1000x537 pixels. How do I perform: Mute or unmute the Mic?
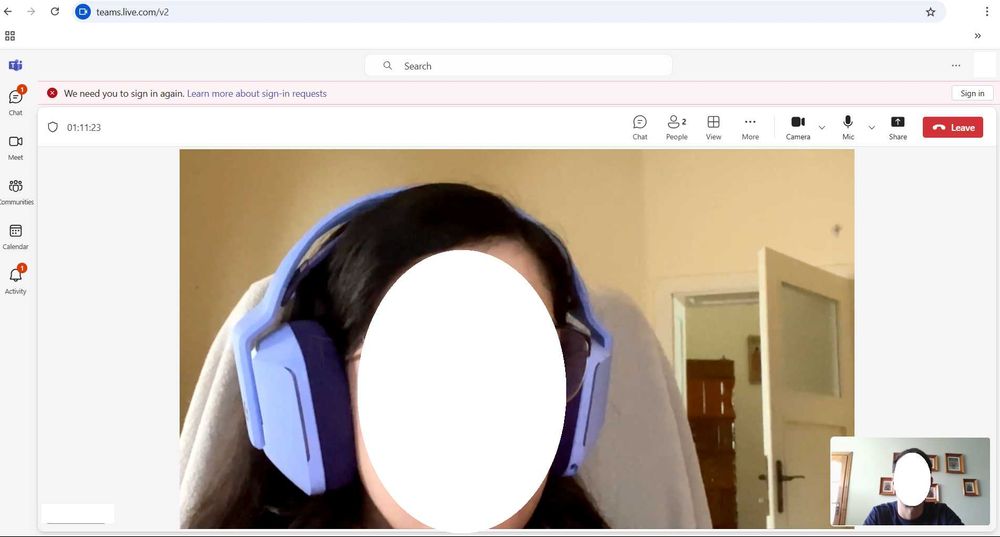click(848, 127)
